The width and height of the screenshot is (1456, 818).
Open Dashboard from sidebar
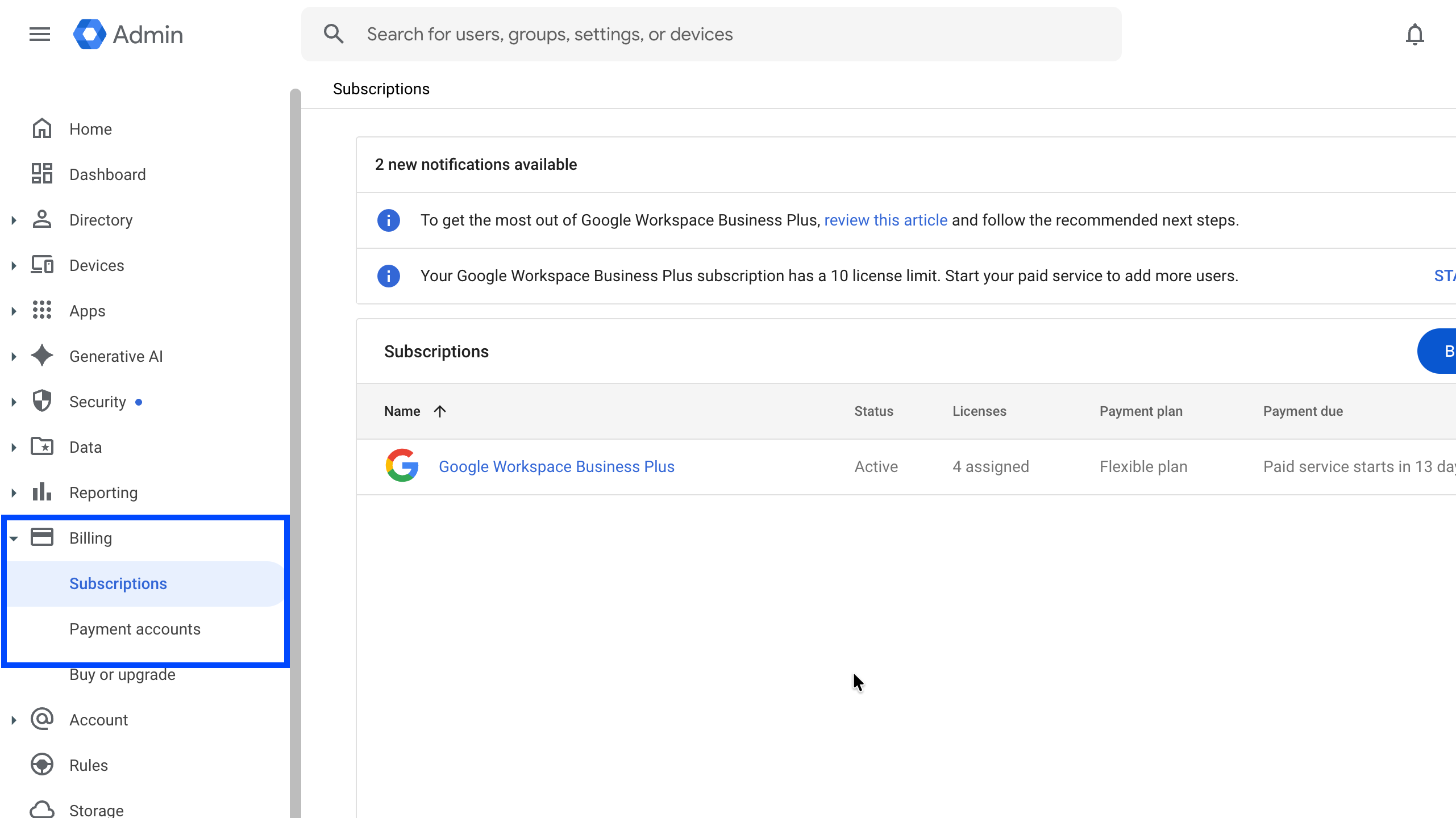pos(107,174)
